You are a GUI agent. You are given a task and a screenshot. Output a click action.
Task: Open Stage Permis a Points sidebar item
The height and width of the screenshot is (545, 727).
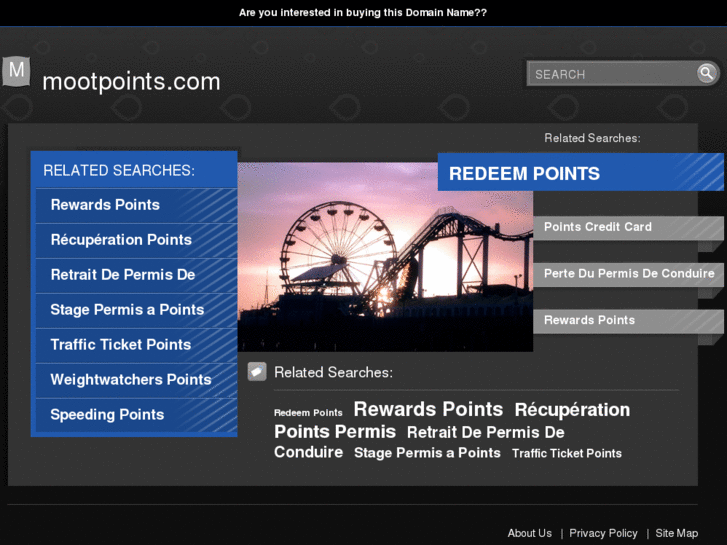136,310
